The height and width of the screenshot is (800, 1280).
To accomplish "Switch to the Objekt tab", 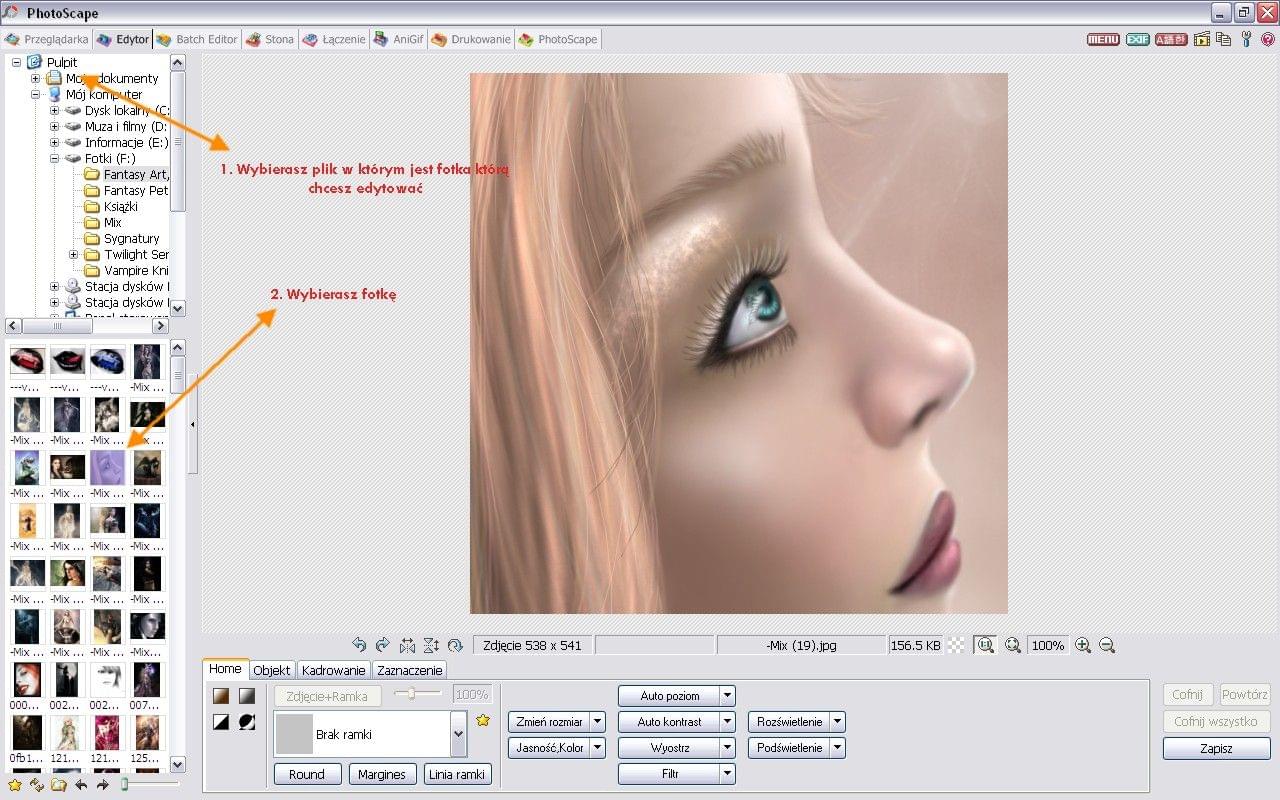I will [272, 670].
